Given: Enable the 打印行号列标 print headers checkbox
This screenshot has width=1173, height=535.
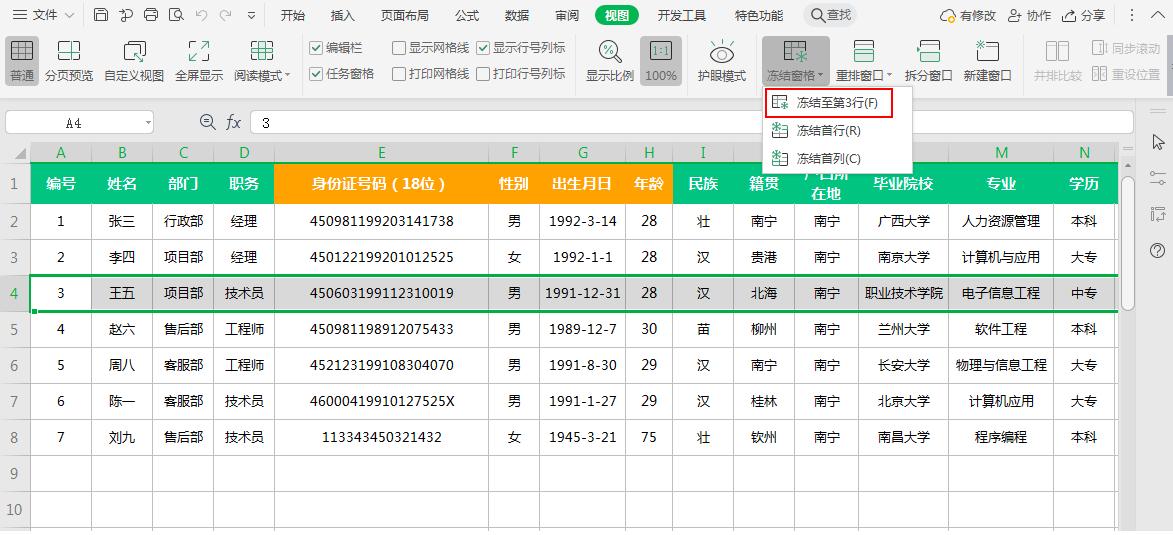Looking at the screenshot, I should pyautogui.click(x=483, y=74).
